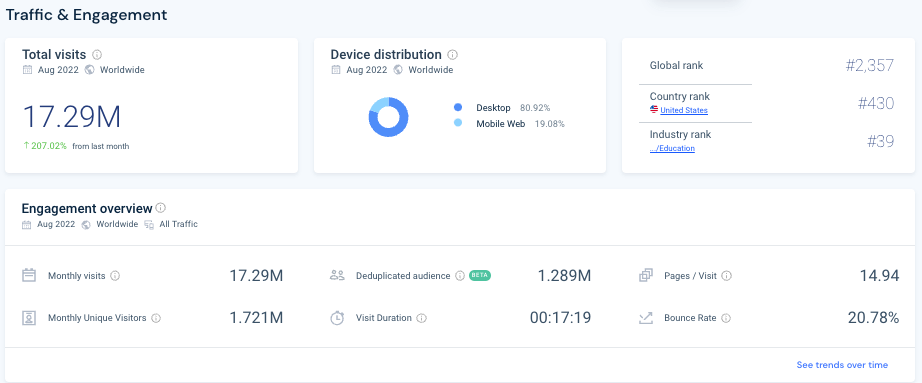Click the info icon beside Total visits

[97, 55]
